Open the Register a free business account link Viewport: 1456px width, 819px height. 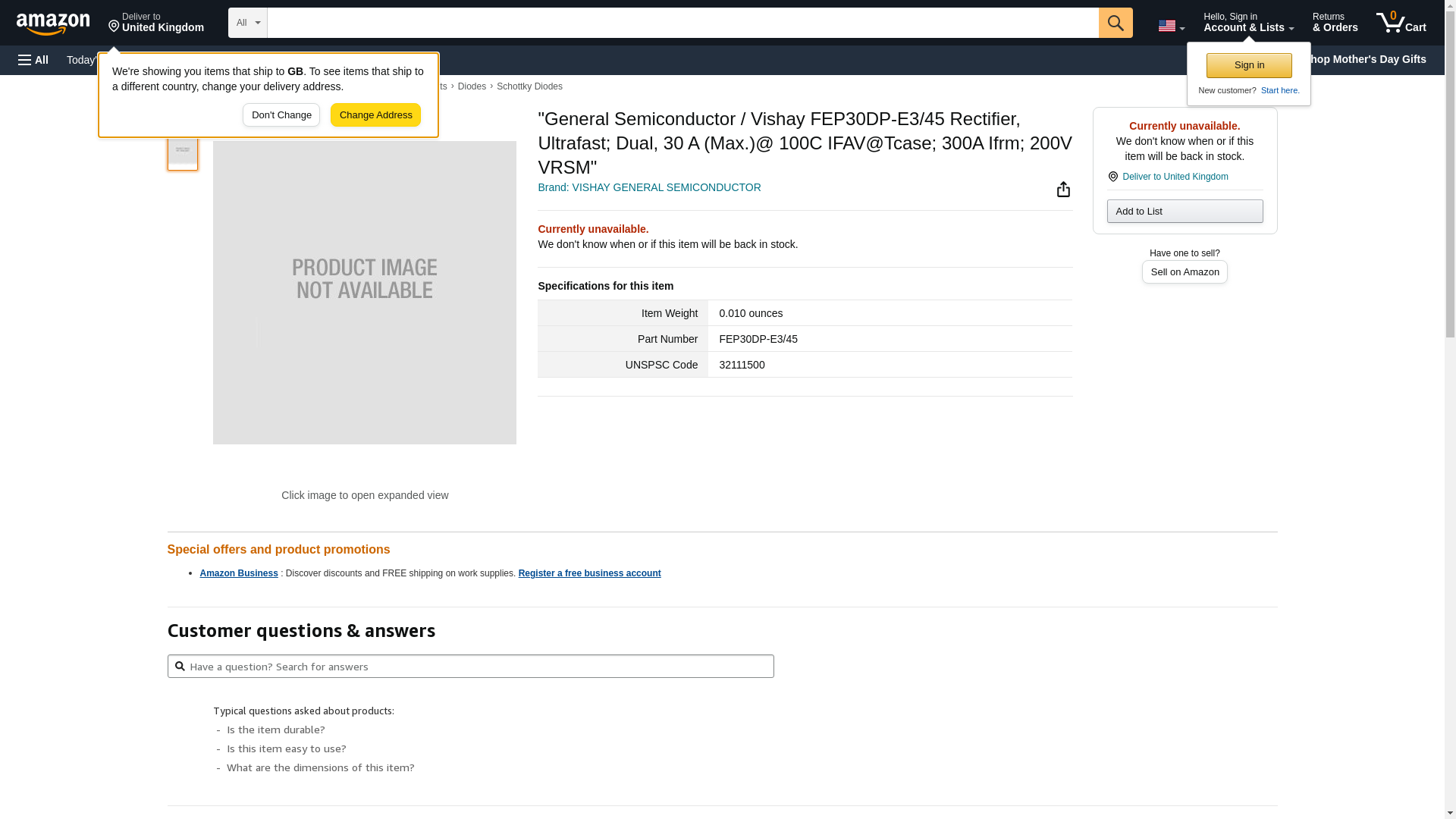pos(589,573)
